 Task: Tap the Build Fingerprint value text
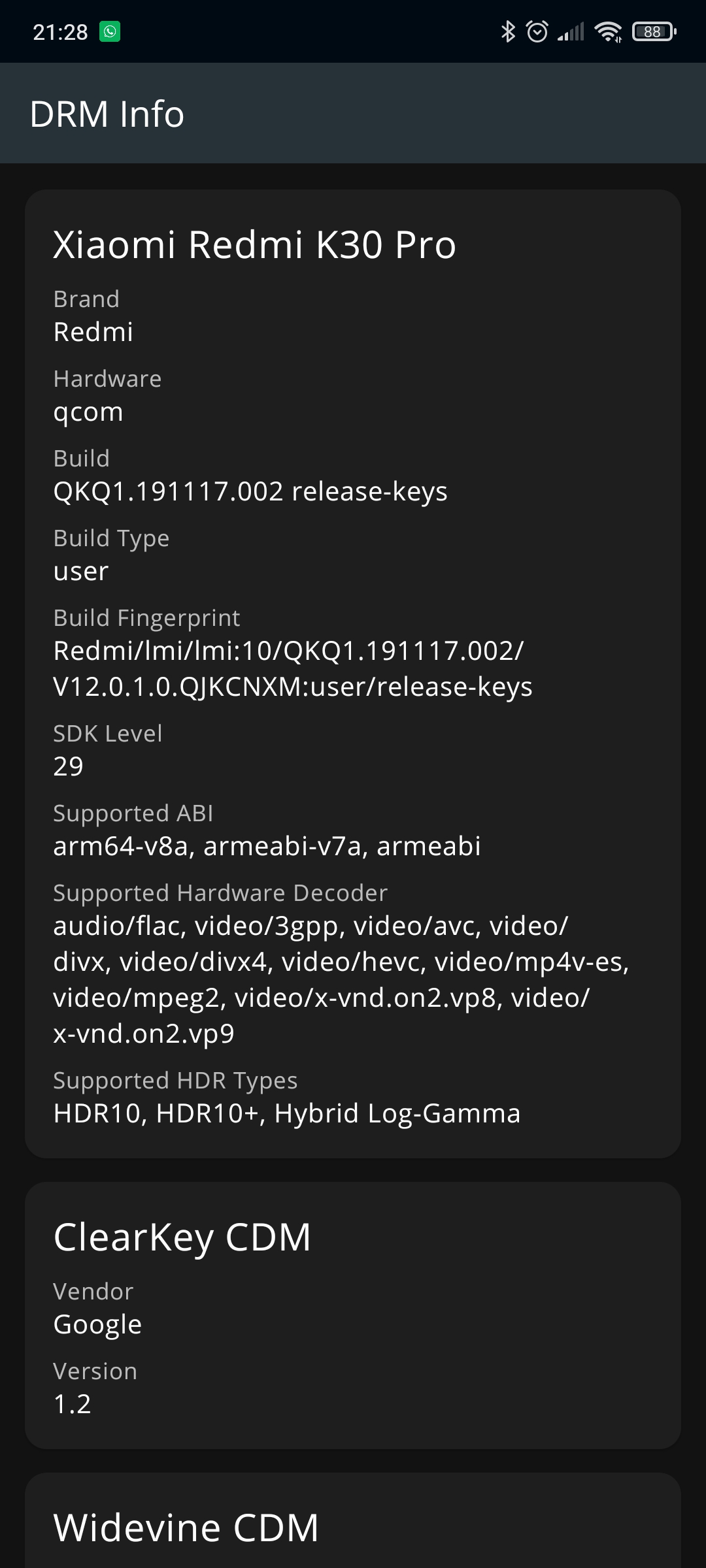[293, 668]
